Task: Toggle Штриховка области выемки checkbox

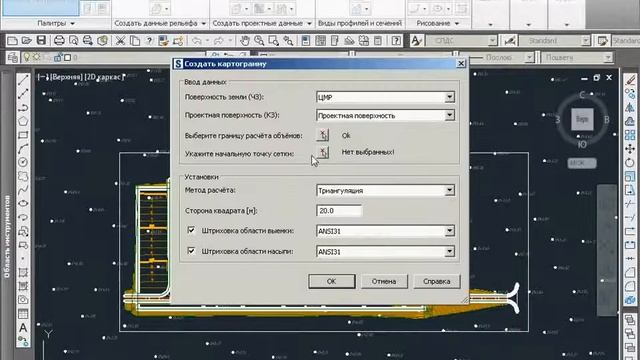Action: click(191, 230)
